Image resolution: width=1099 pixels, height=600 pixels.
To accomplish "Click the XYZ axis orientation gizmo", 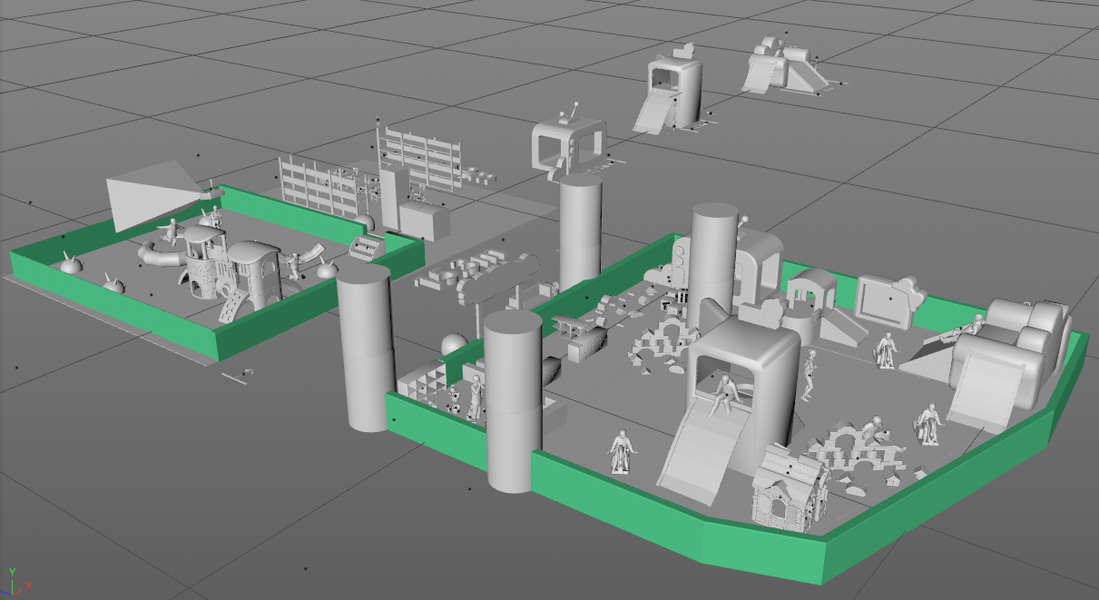I will pyautogui.click(x=15, y=582).
